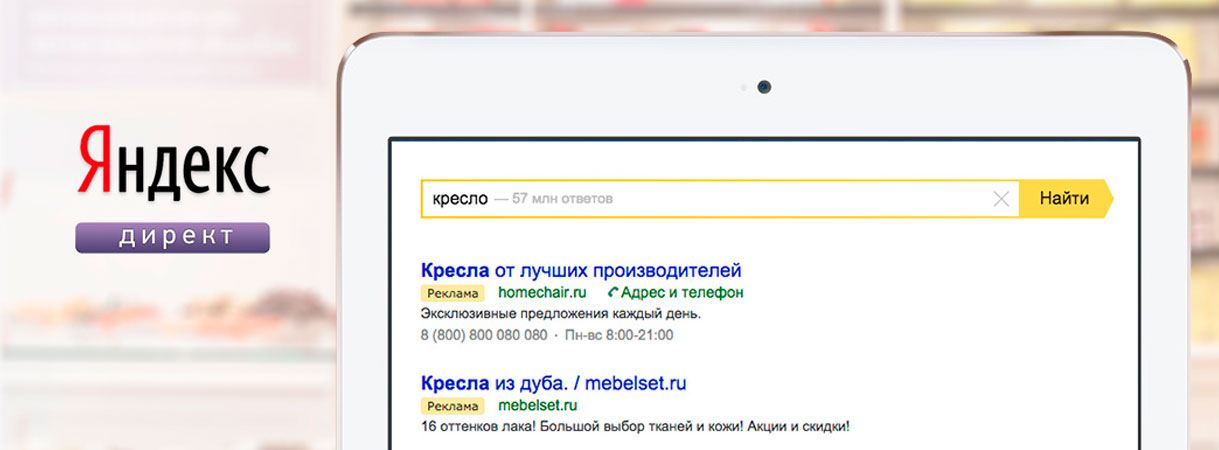Open the Кресла от лучших производителей ad

pos(581,270)
